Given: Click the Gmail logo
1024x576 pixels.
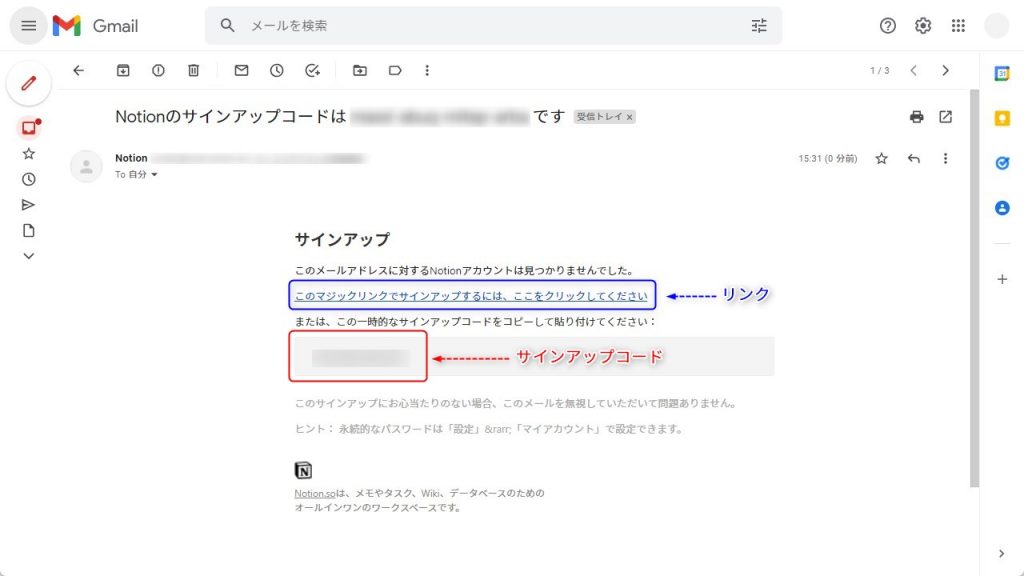Looking at the screenshot, I should tap(95, 25).
